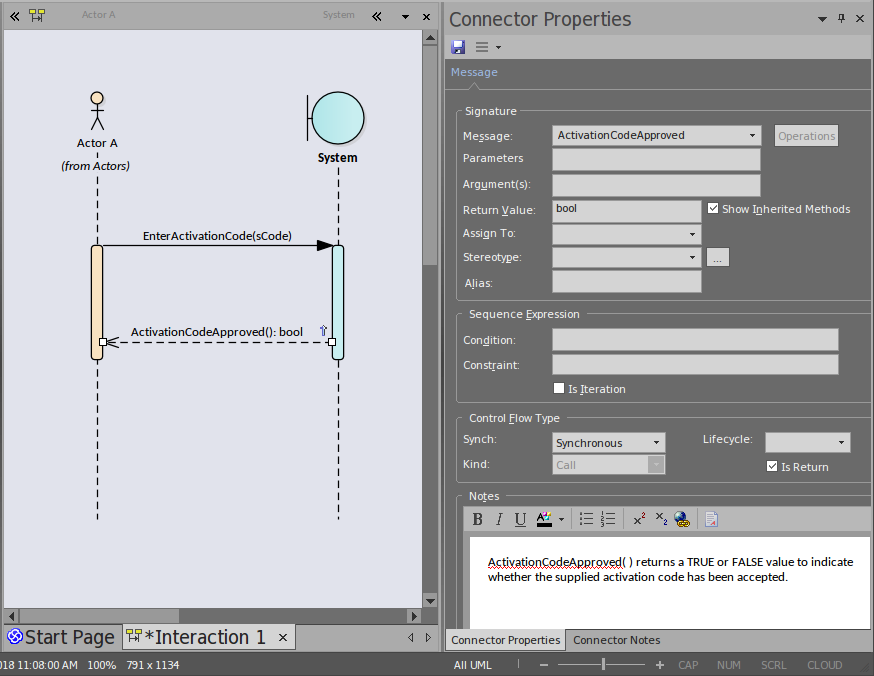This screenshot has width=874, height=676.
Task: Insert a bulleted list in Notes
Action: tap(586, 519)
